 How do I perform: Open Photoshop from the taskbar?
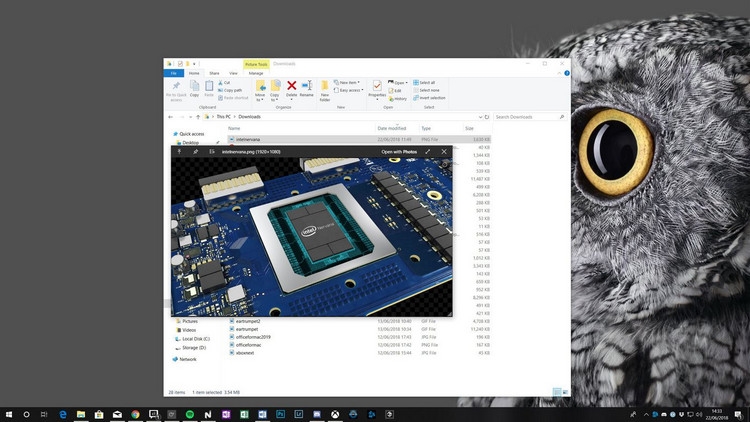pos(280,414)
